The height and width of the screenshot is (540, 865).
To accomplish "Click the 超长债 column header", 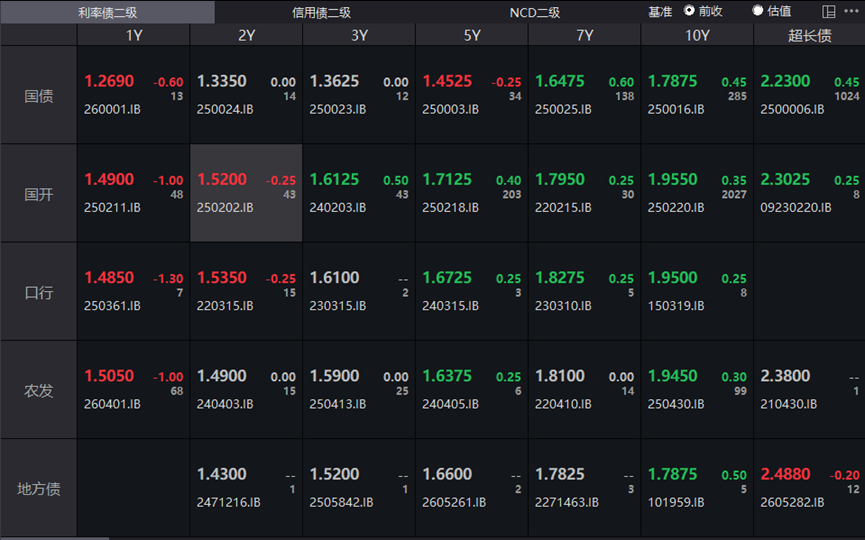I will [x=809, y=35].
